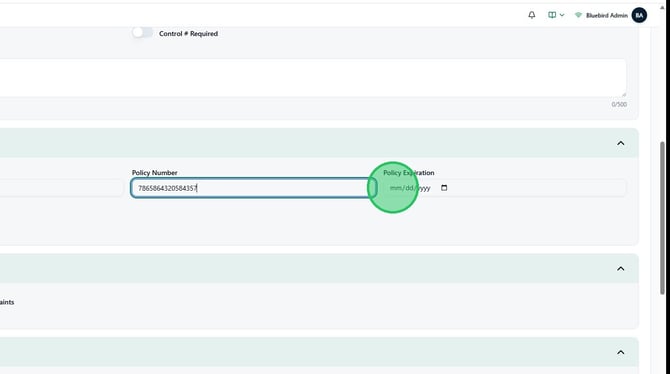Collapse the policy section chevron

[x=620, y=143]
